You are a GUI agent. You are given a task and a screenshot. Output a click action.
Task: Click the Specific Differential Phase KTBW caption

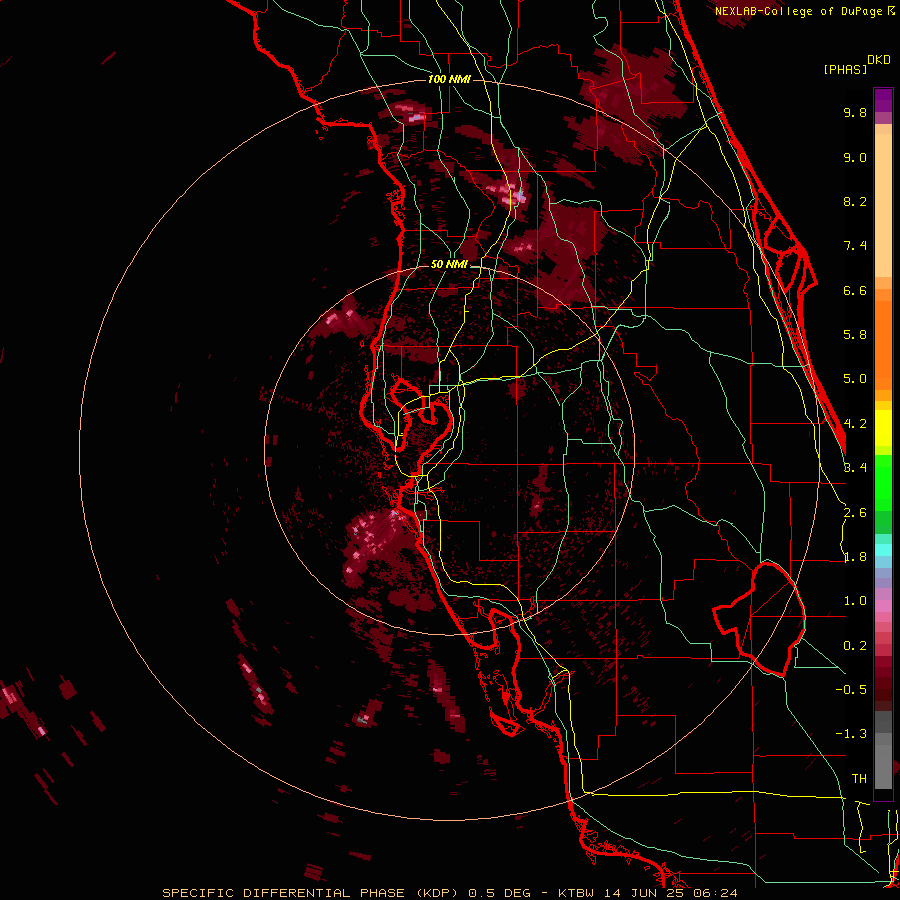449,893
